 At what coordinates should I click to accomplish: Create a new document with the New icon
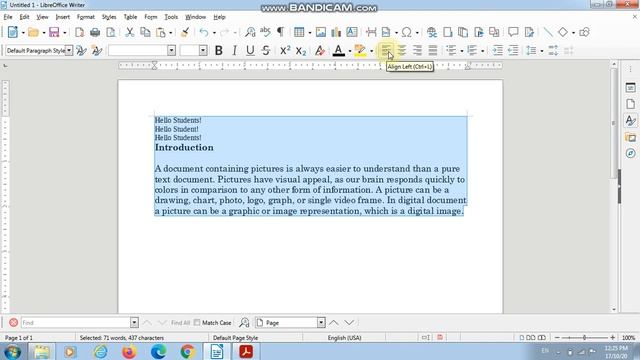(x=13, y=32)
